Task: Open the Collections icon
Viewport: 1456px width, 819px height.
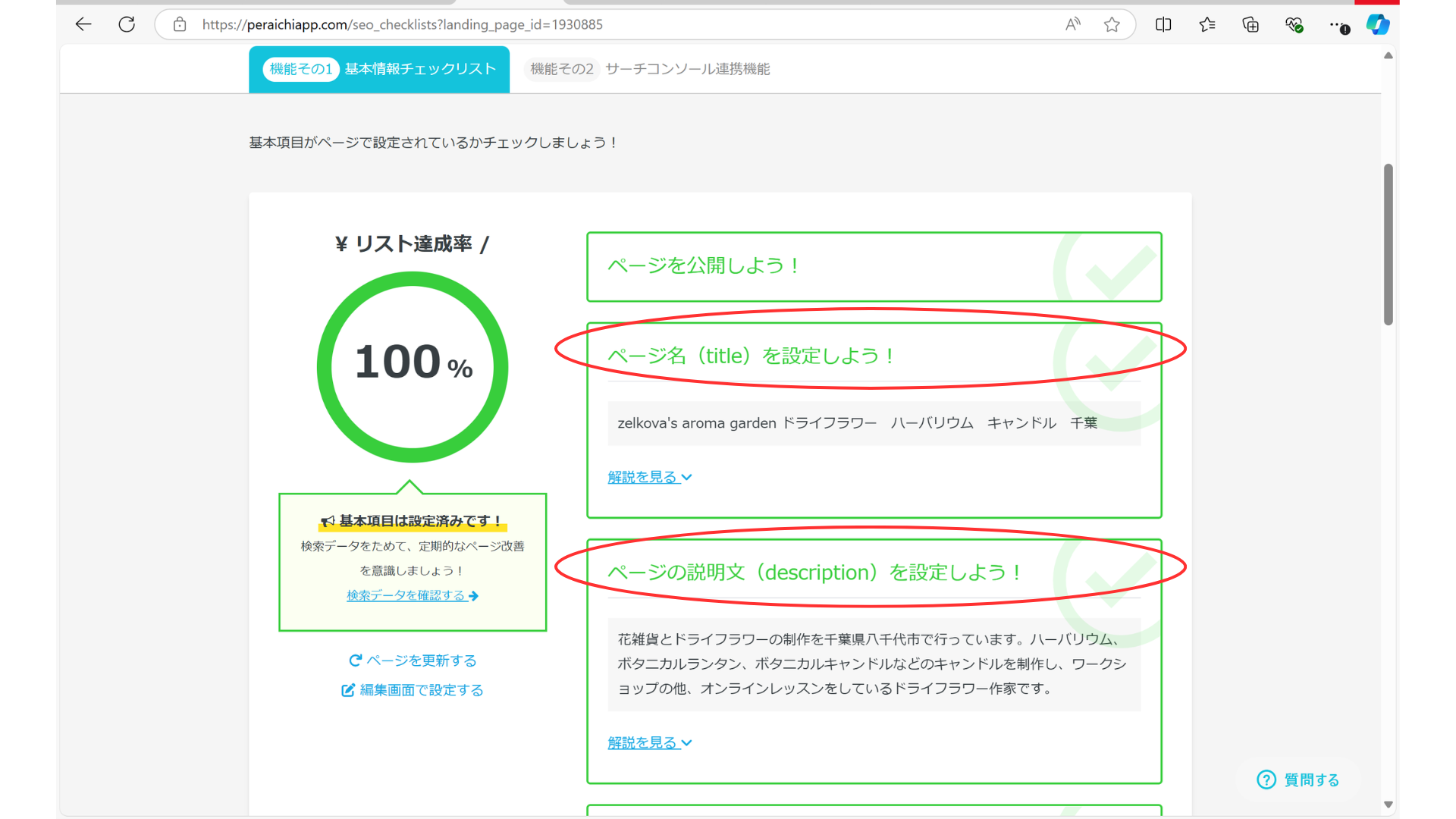Action: [x=1250, y=24]
